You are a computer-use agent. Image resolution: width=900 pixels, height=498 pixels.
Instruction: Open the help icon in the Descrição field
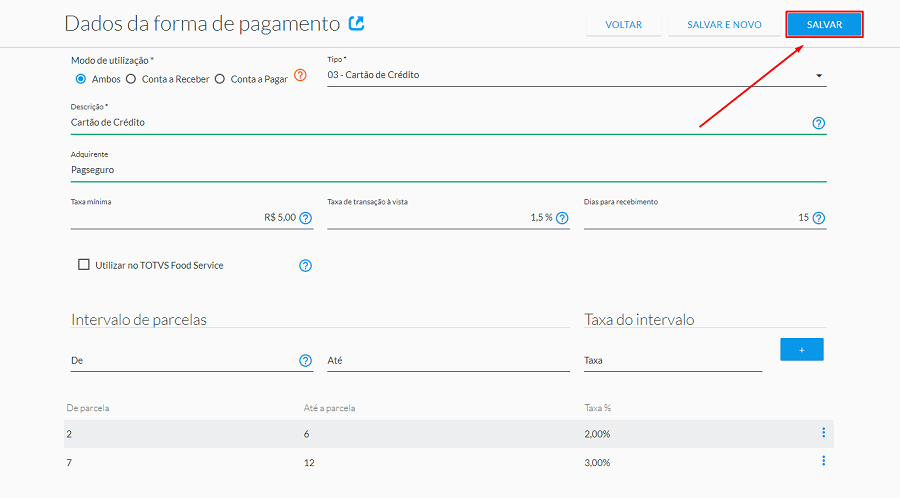coord(818,123)
